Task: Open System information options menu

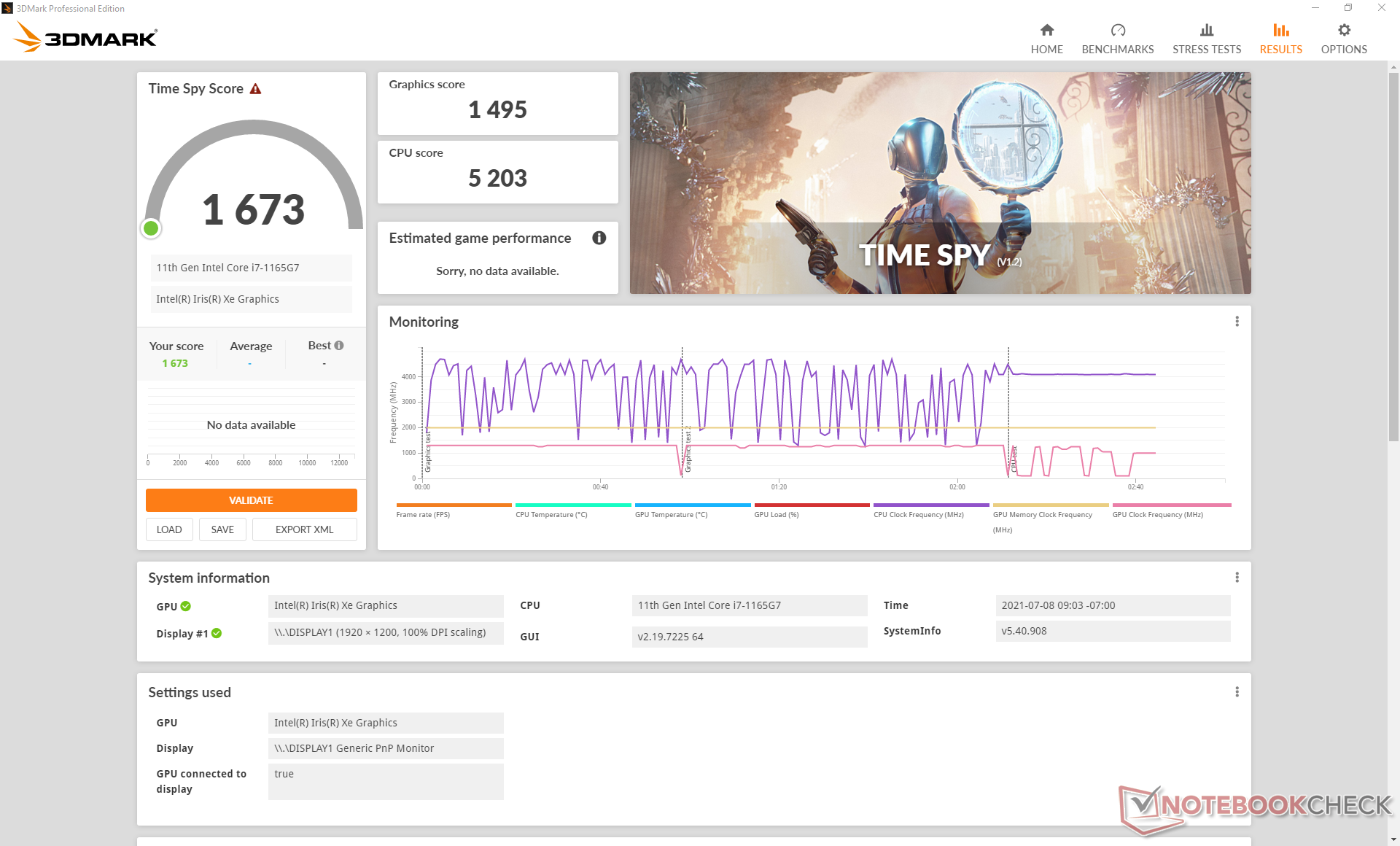Action: pos(1237,578)
